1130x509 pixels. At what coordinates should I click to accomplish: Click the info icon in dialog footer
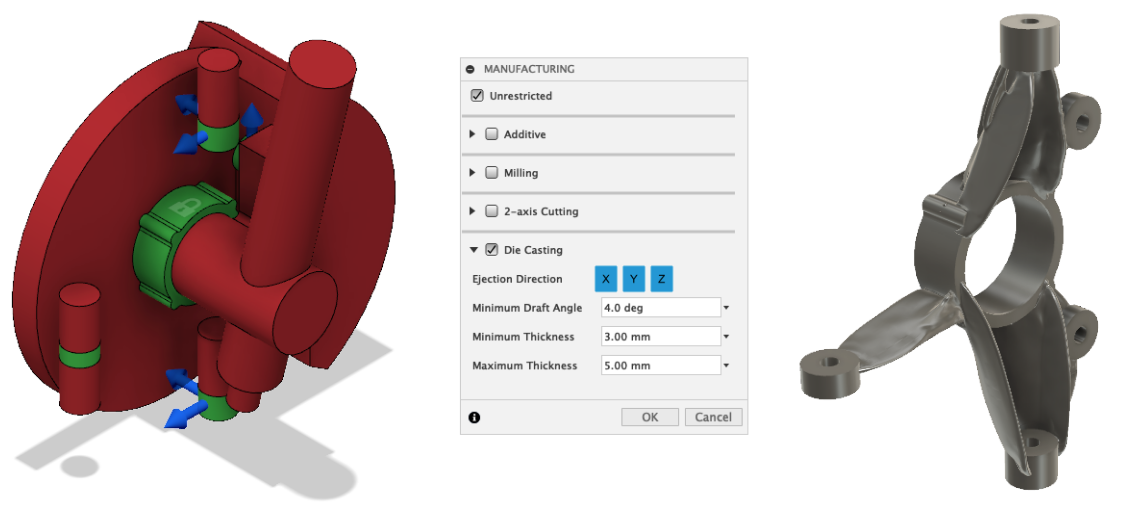tap(474, 417)
